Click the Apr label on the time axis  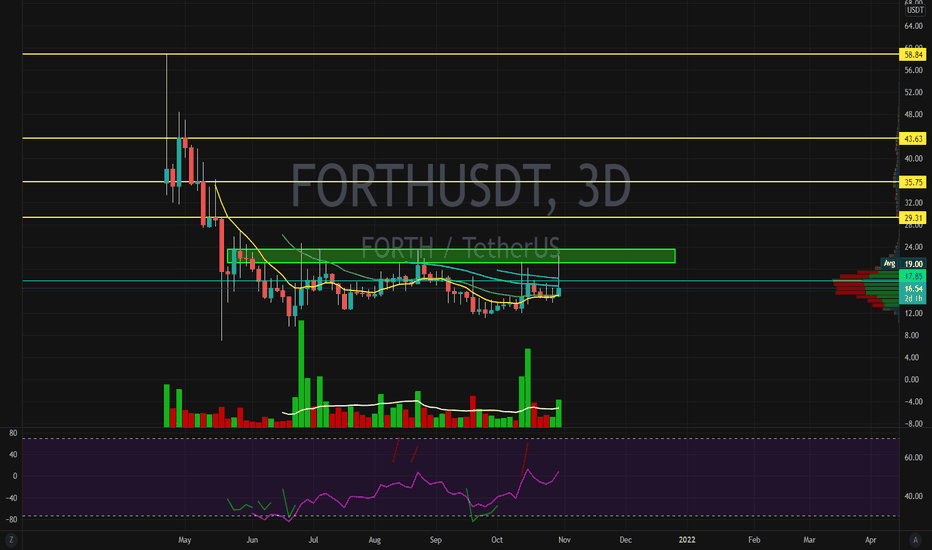[870, 540]
